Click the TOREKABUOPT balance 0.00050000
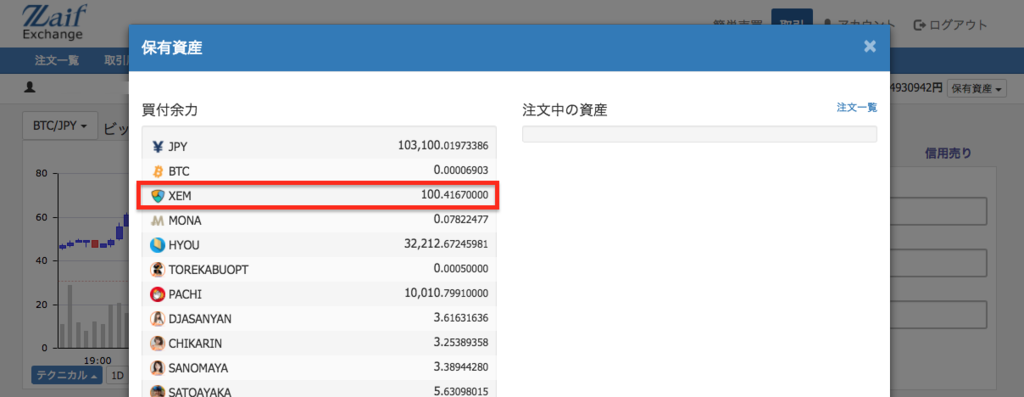The image size is (1024, 397). click(x=461, y=269)
